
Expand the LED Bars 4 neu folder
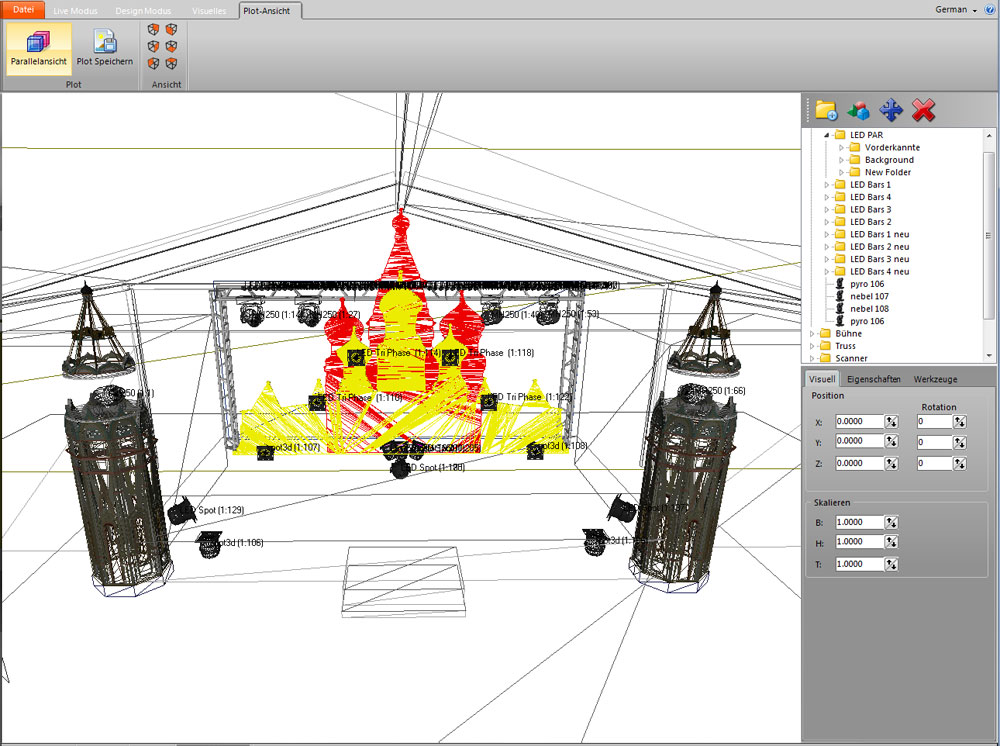[827, 272]
